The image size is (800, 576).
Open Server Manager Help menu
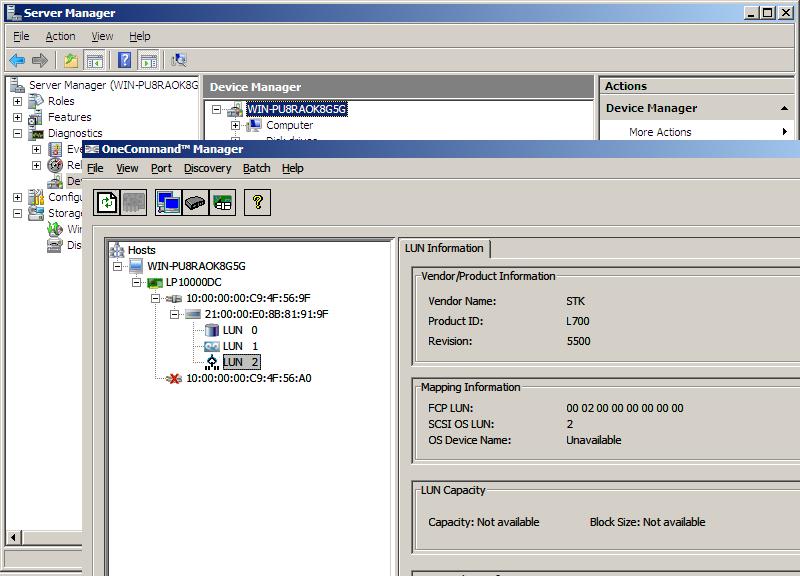(139, 36)
